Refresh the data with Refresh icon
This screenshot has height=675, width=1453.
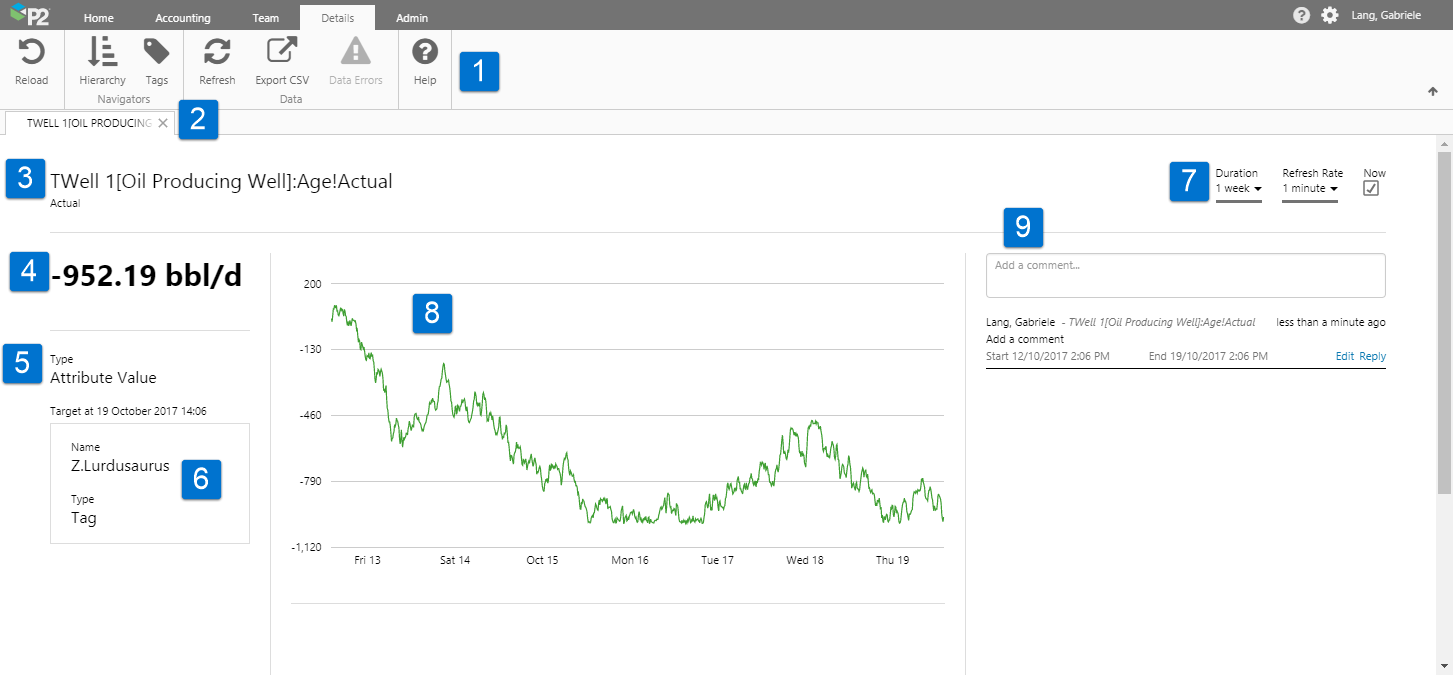click(x=217, y=53)
